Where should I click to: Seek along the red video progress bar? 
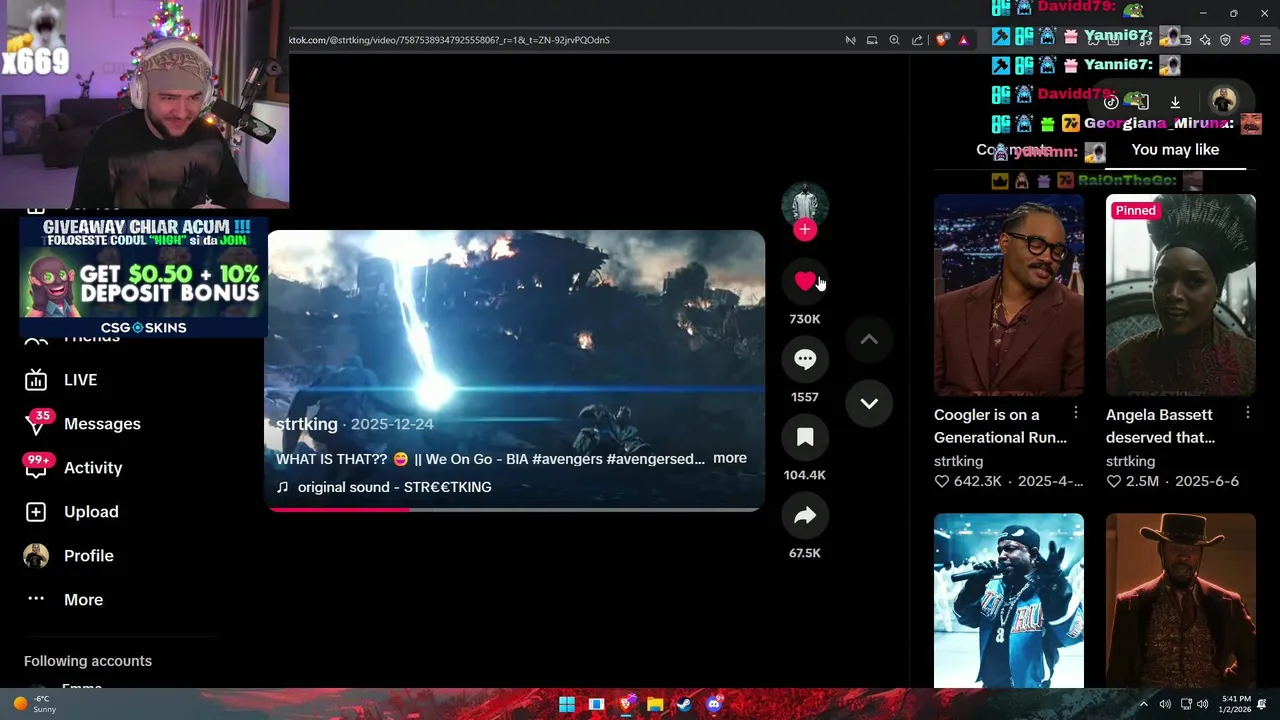point(516,509)
